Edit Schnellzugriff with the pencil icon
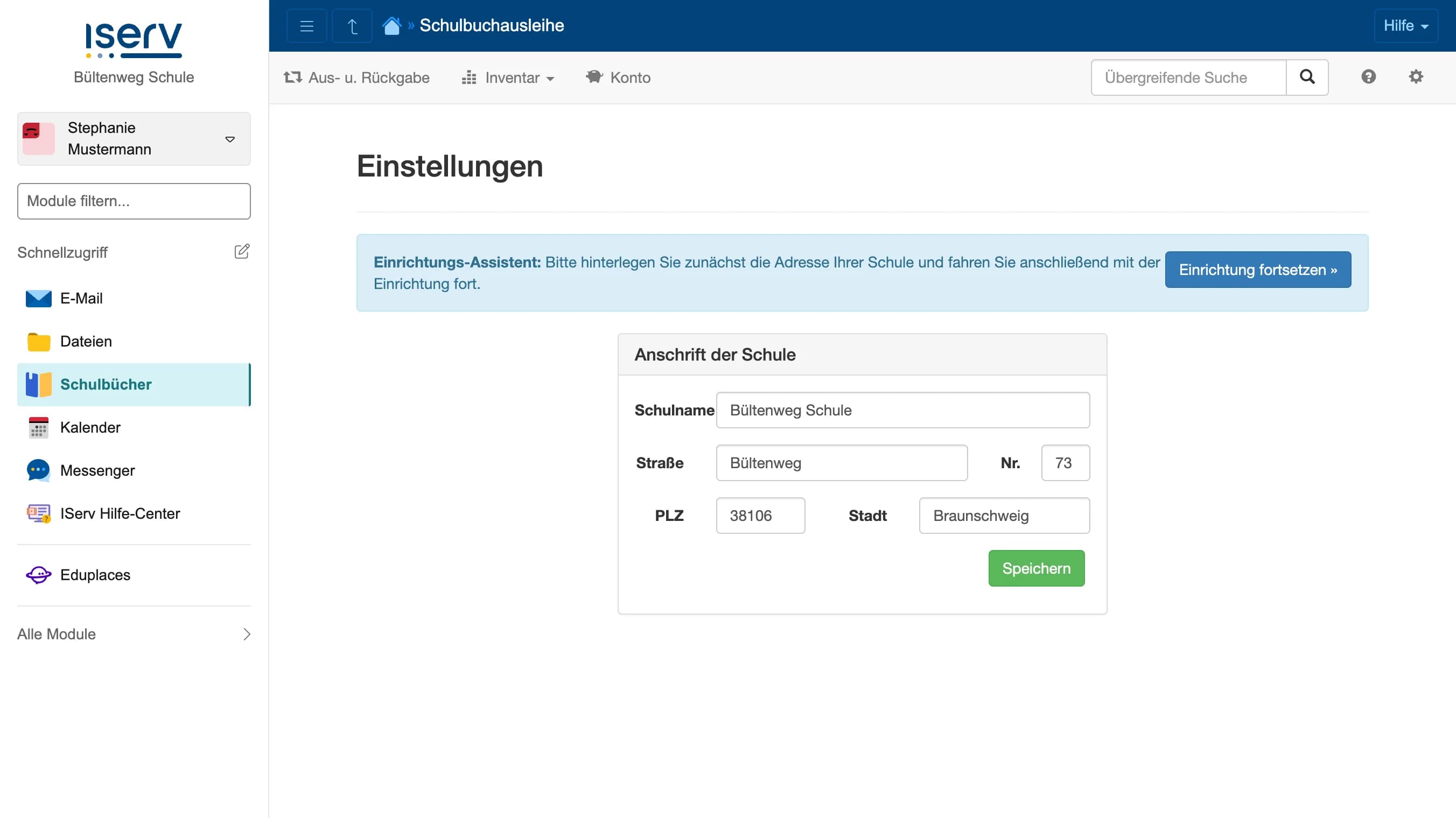The height and width of the screenshot is (818, 1456). point(242,251)
